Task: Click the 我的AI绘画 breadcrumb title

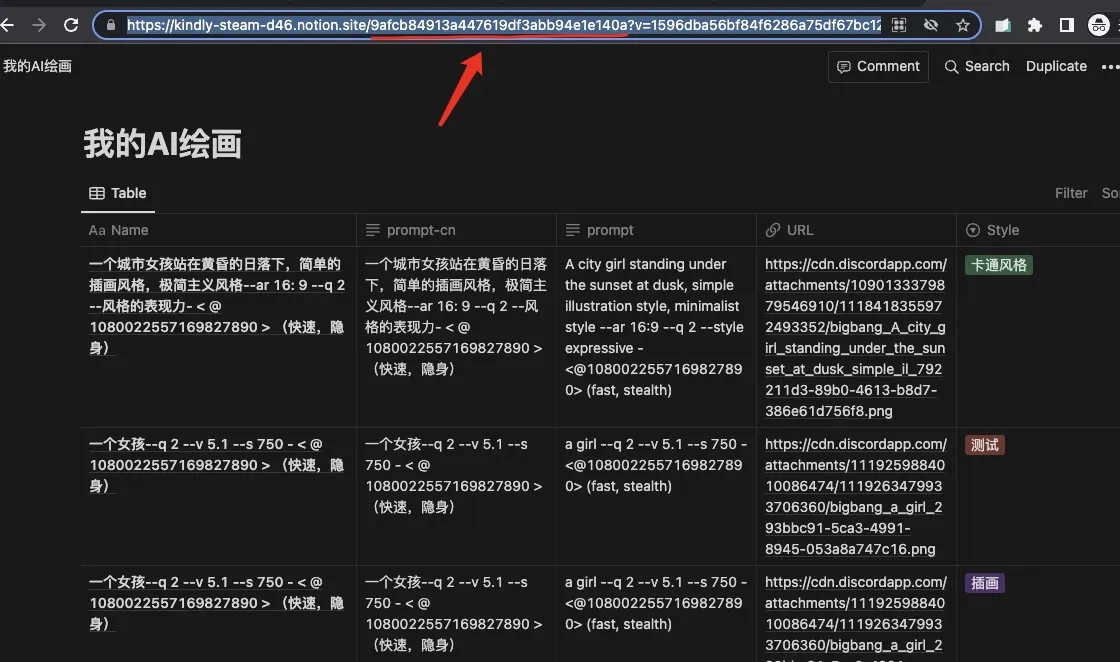Action: click(37, 67)
